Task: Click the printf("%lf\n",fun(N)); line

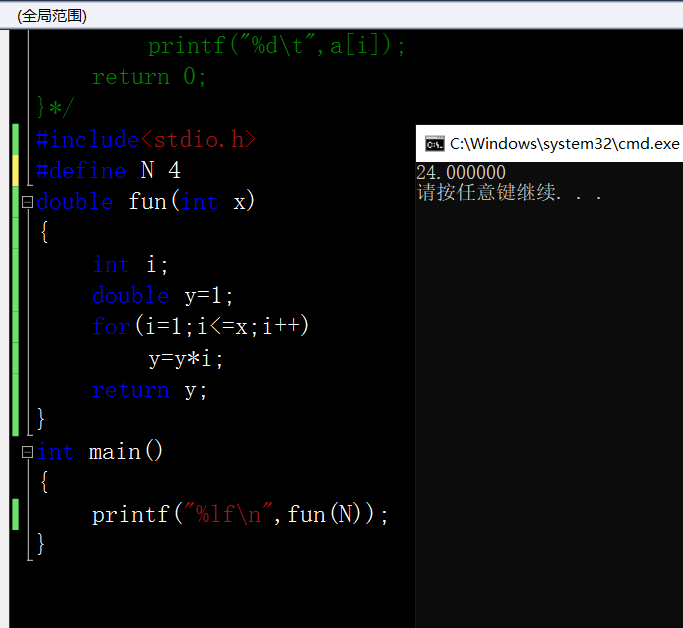Action: 240,515
